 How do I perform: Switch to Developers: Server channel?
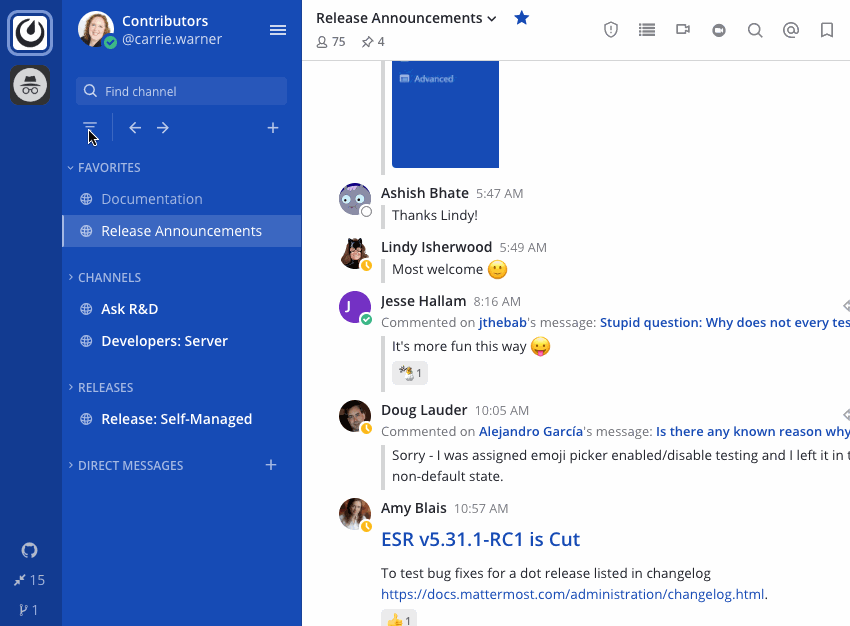pos(164,341)
